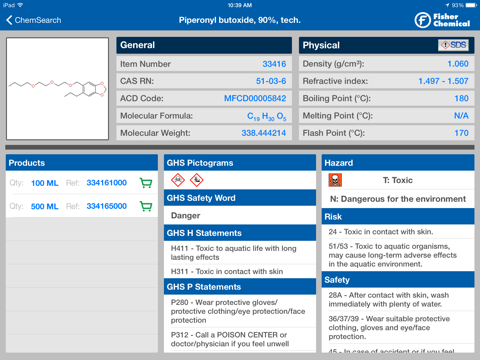480x360 pixels.
Task: Tap the skull GHS toxic pictogram
Action: click(178, 180)
